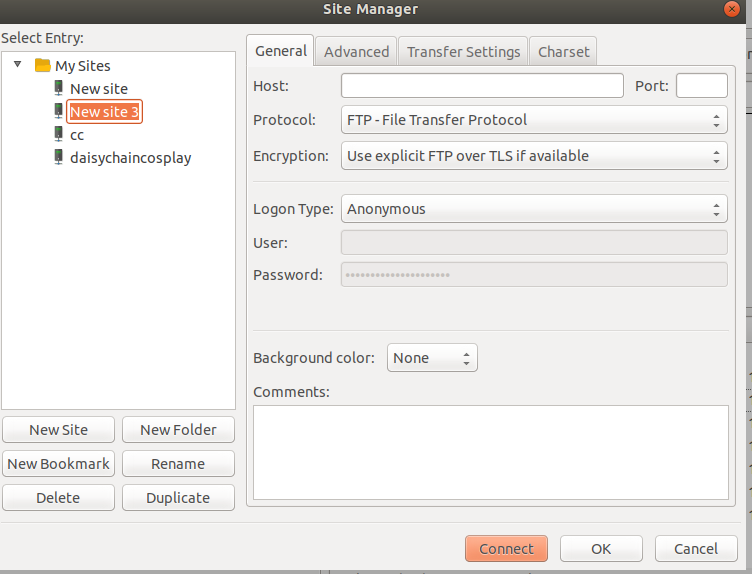752x574 pixels.
Task: Switch to the General tab
Action: click(x=281, y=51)
